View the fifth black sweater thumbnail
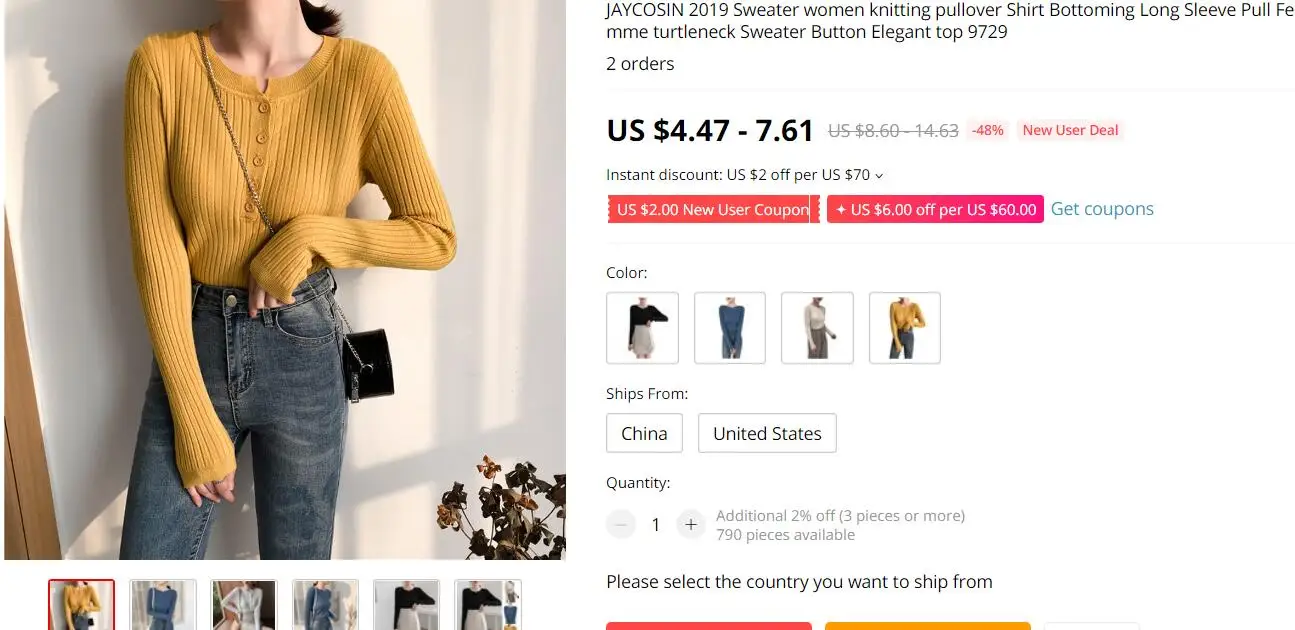 click(x=406, y=605)
